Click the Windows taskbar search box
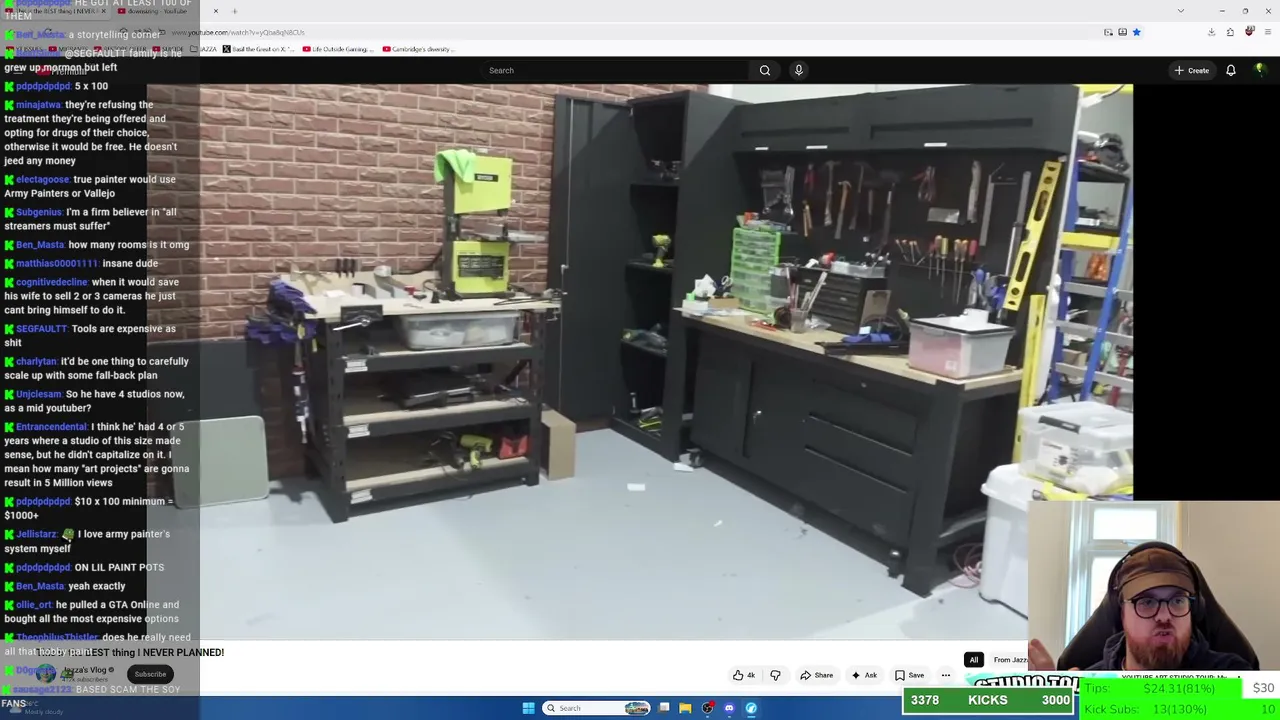The image size is (1280, 720). pos(596,708)
